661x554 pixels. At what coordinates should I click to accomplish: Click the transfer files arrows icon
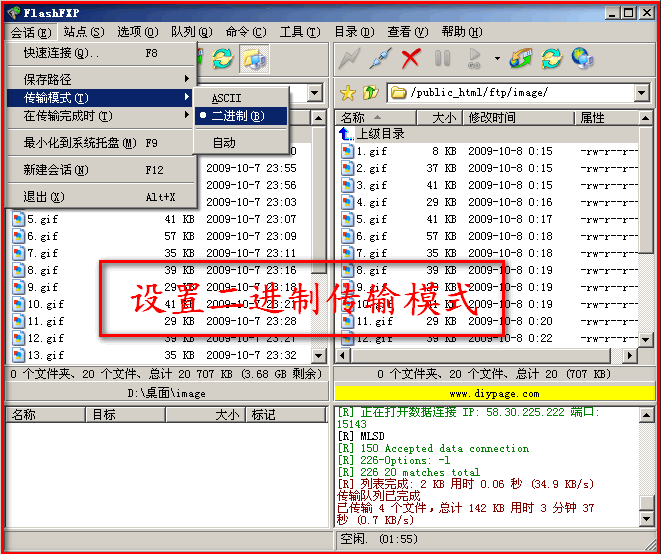521,58
